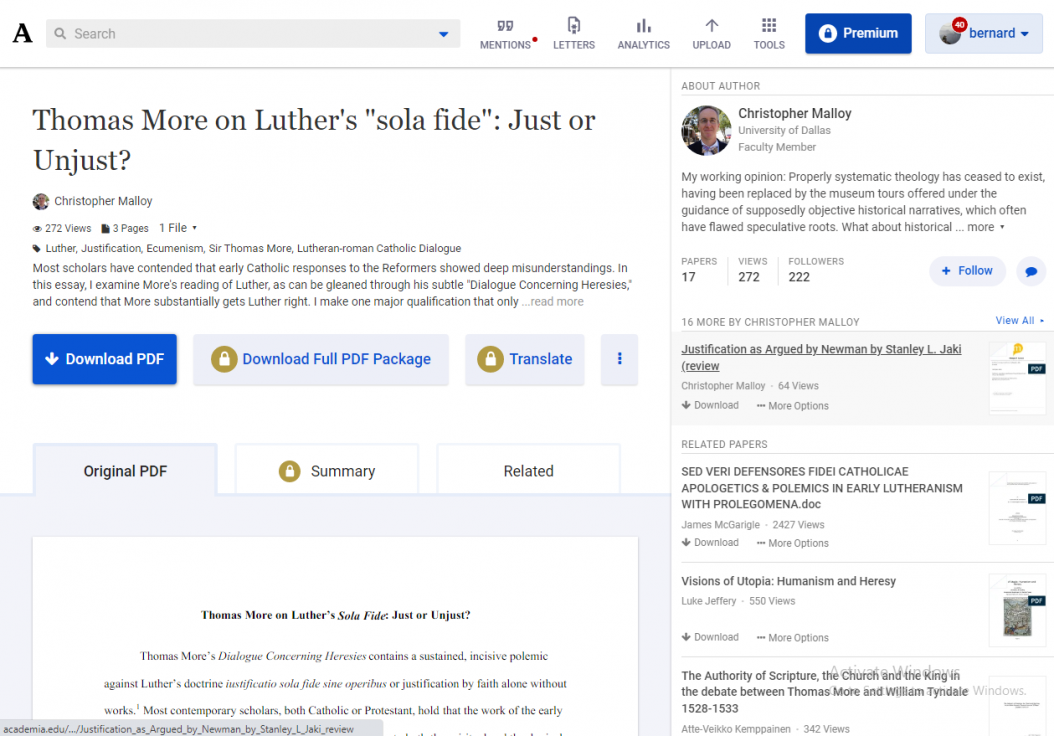The height and width of the screenshot is (736, 1054).
Task: Click the lock icon in the Premium button
Action: [827, 33]
